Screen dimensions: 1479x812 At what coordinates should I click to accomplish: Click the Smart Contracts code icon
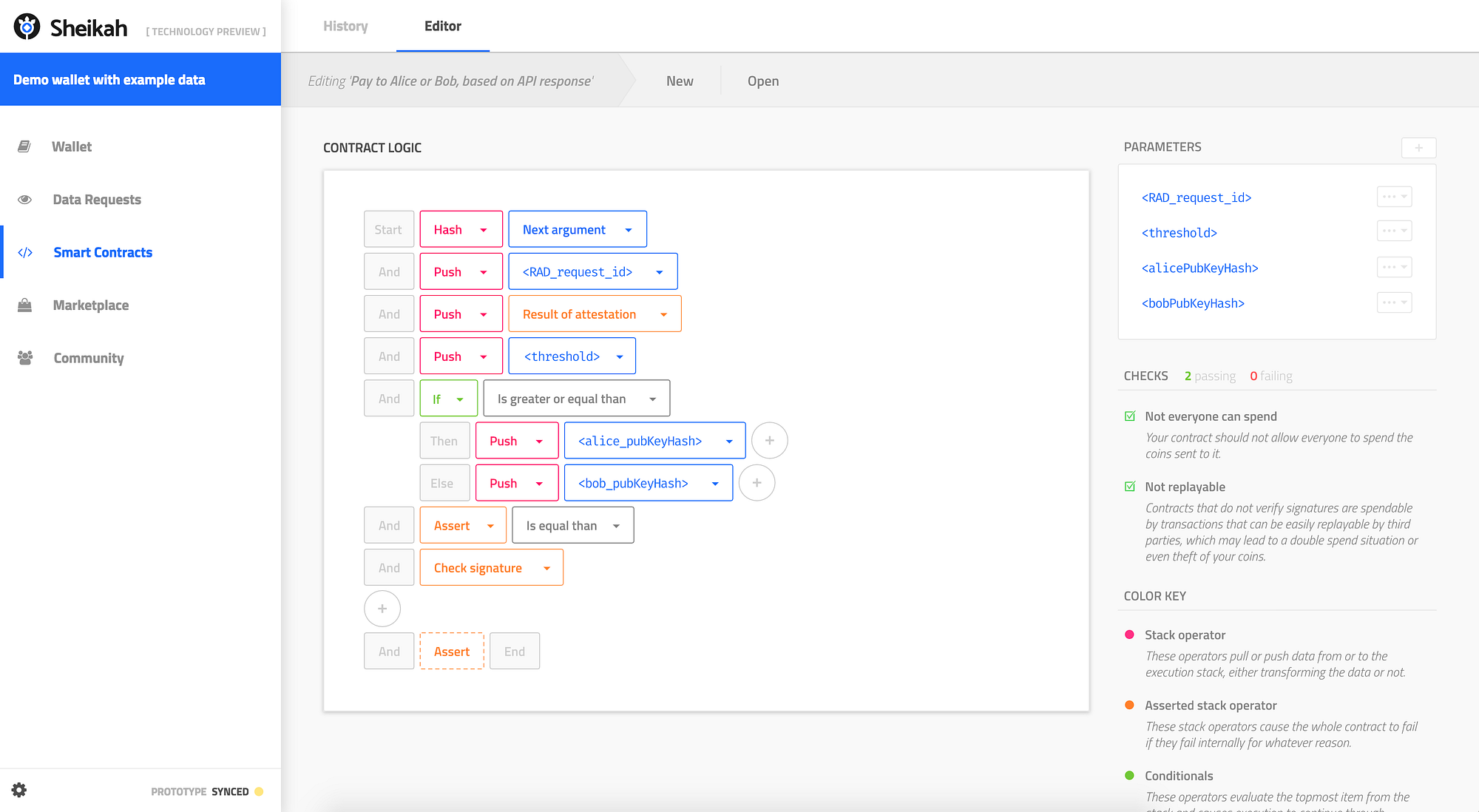click(25, 253)
